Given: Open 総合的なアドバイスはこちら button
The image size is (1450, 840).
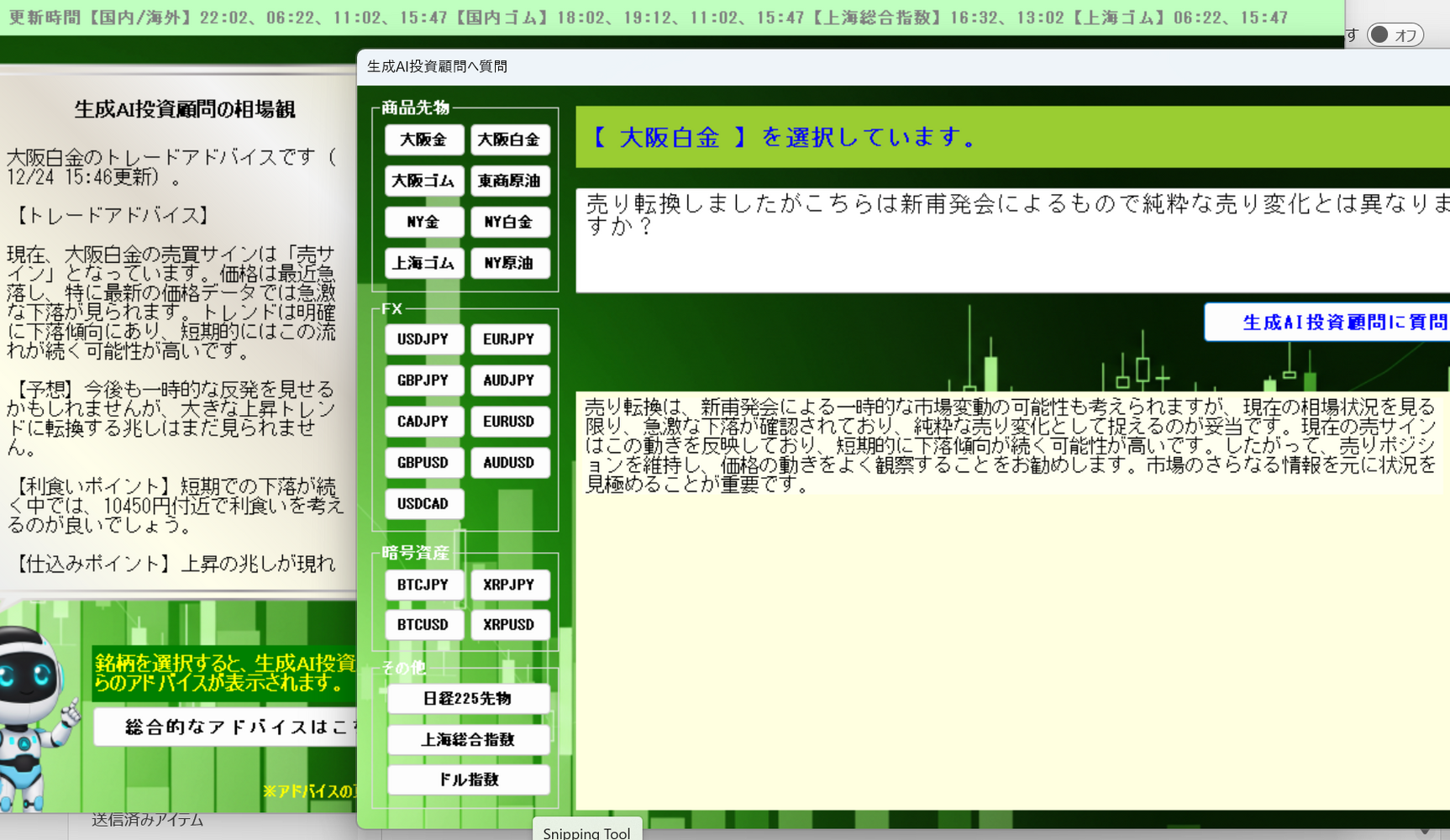Looking at the screenshot, I should (226, 727).
